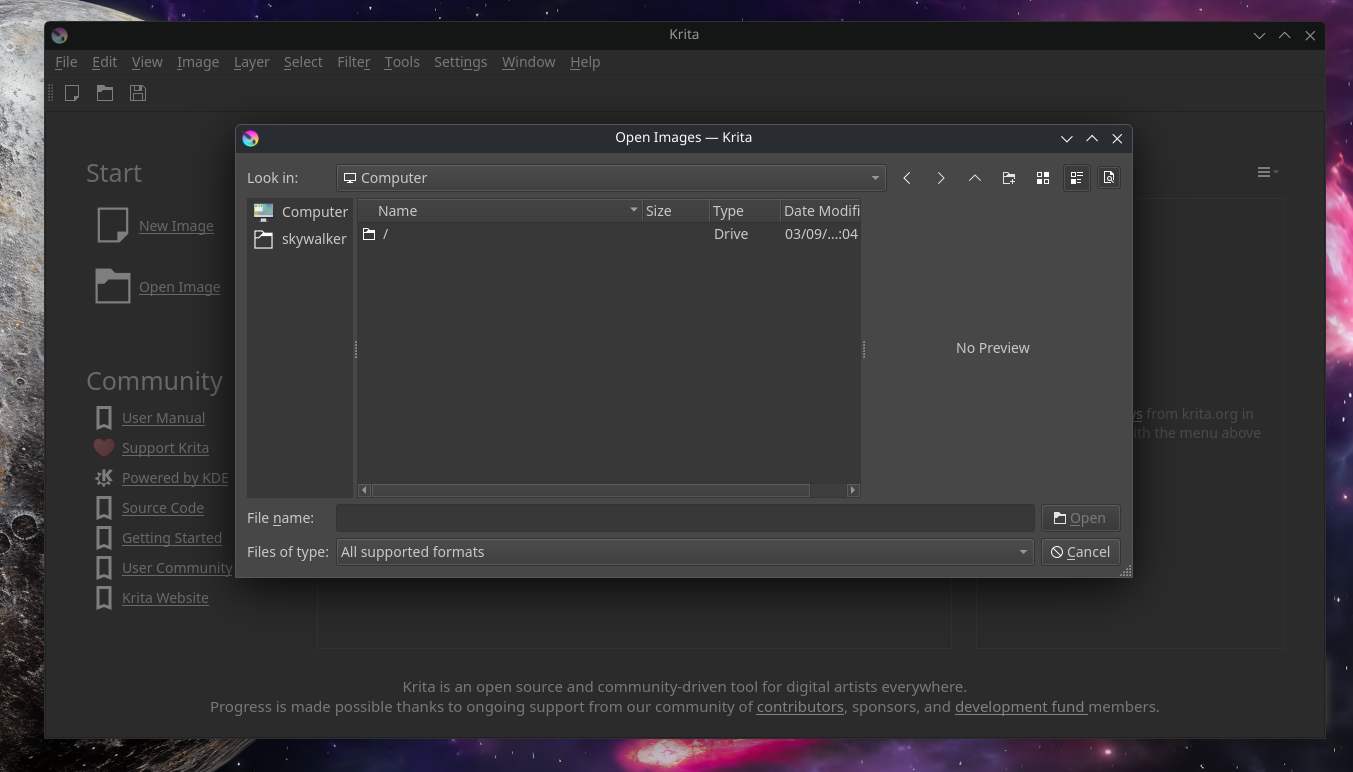This screenshot has height=772, width=1353.
Task: Click the File name input field
Action: point(685,518)
